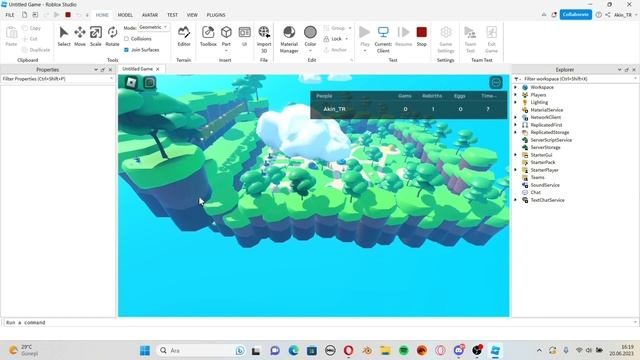Image resolution: width=640 pixels, height=360 pixels.
Task: Click the small red stop icon in the quick access bar
Action: tap(68, 15)
